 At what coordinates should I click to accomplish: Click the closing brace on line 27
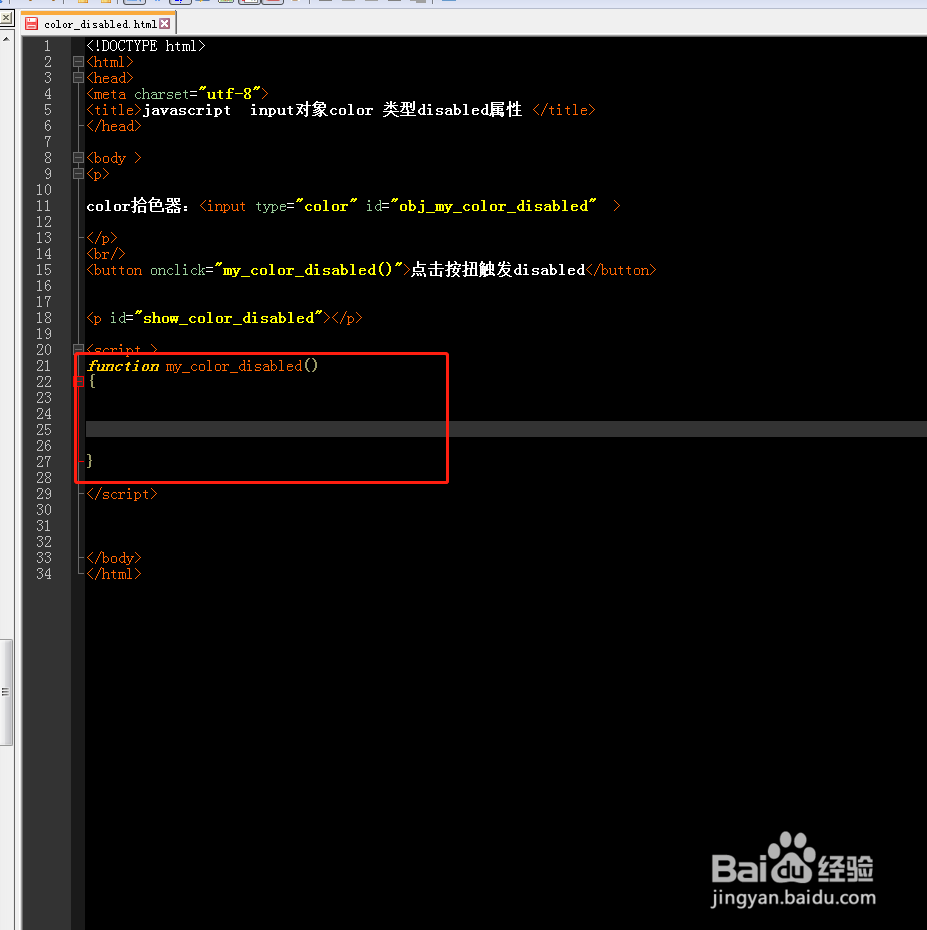(x=90, y=460)
